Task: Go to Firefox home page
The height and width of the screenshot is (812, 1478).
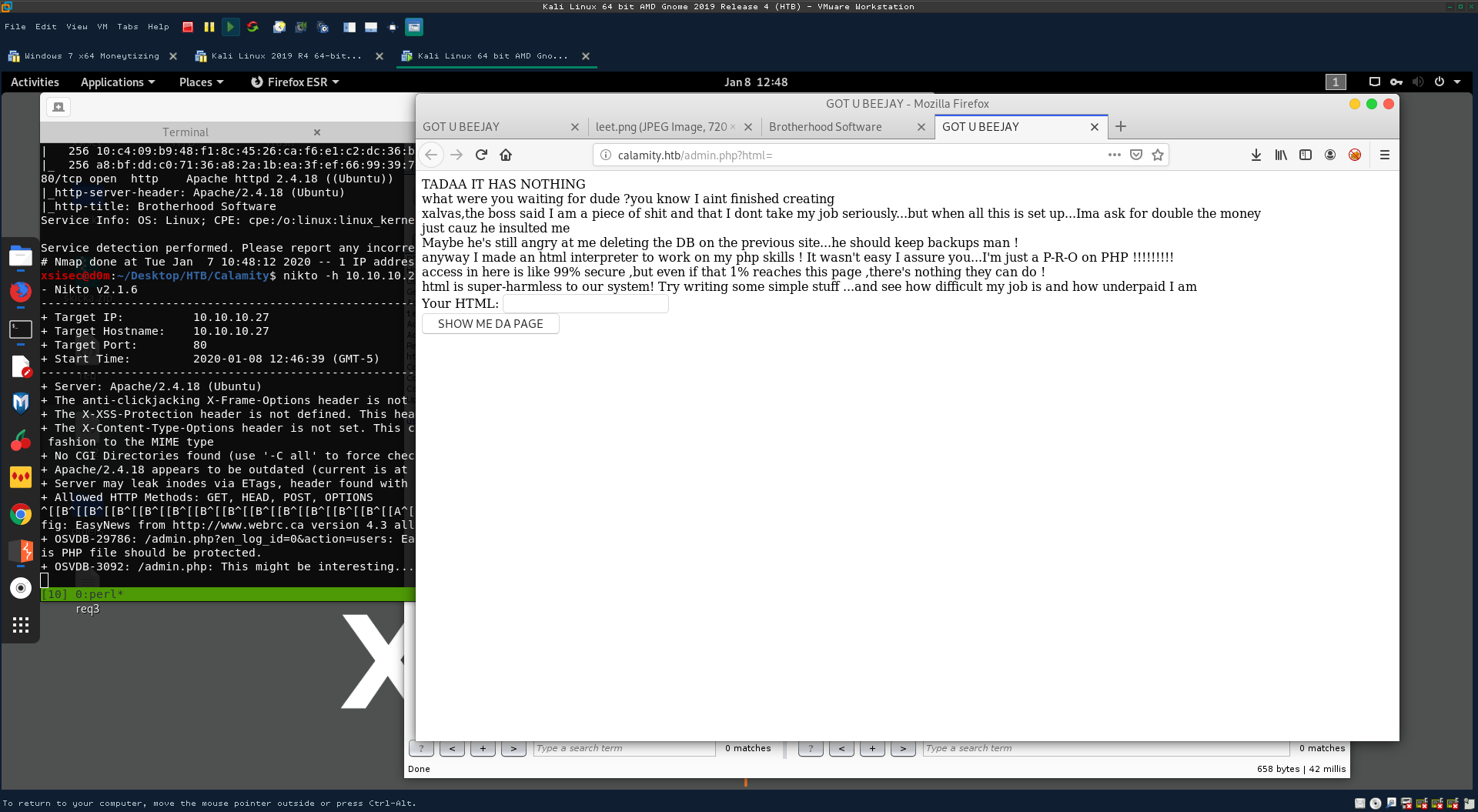Action: tap(506, 155)
